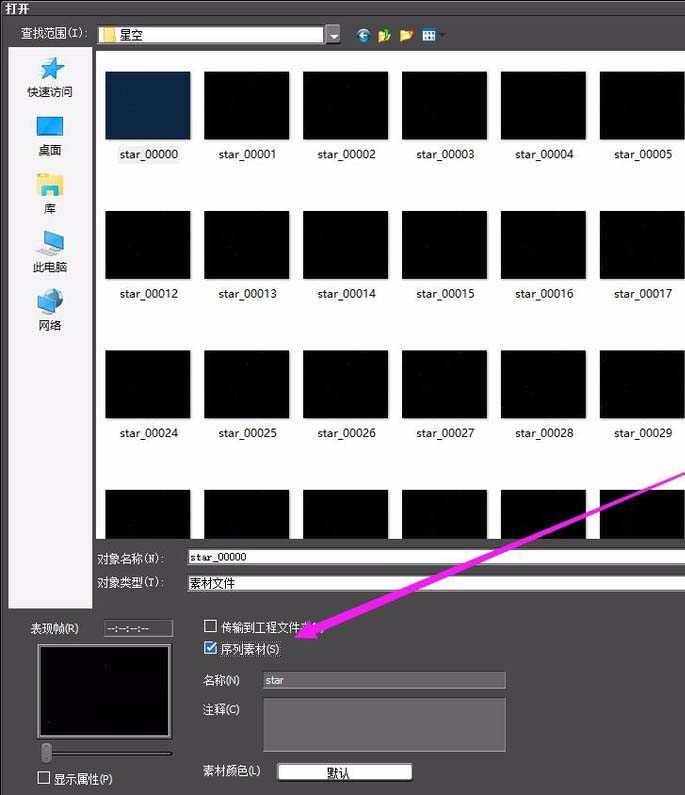Viewport: 685px width, 795px height.
Task: Click the back navigation arrow icon
Action: [363, 35]
